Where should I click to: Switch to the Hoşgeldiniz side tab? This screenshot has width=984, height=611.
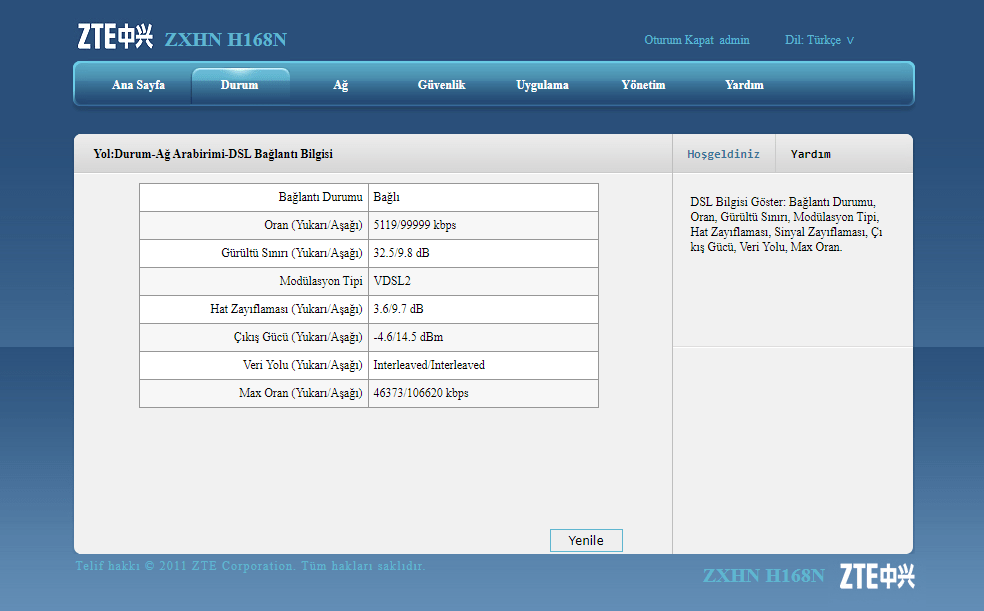tap(724, 154)
